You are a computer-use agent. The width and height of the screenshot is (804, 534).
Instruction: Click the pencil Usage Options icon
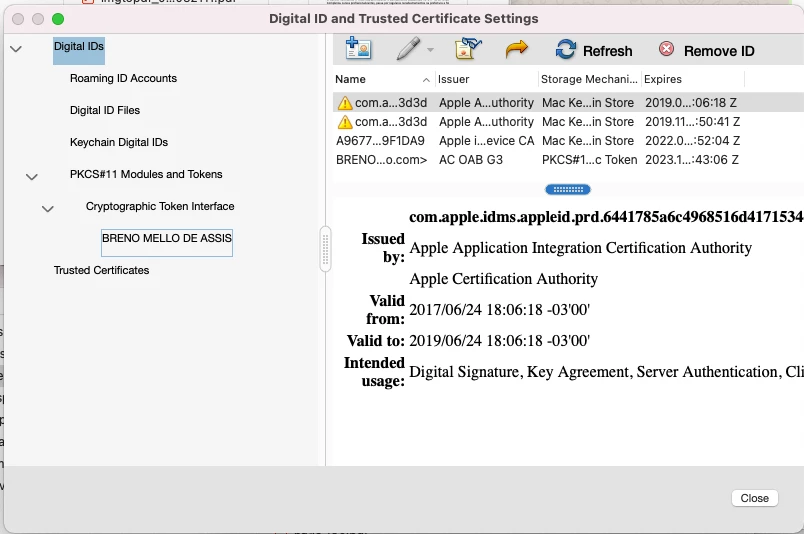(408, 49)
